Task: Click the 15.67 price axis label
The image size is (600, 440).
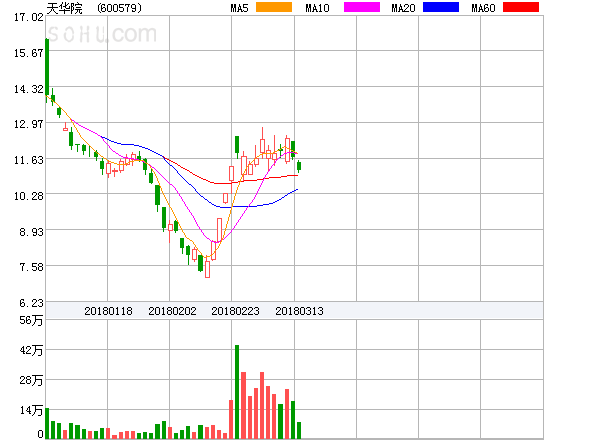Action: [29, 53]
